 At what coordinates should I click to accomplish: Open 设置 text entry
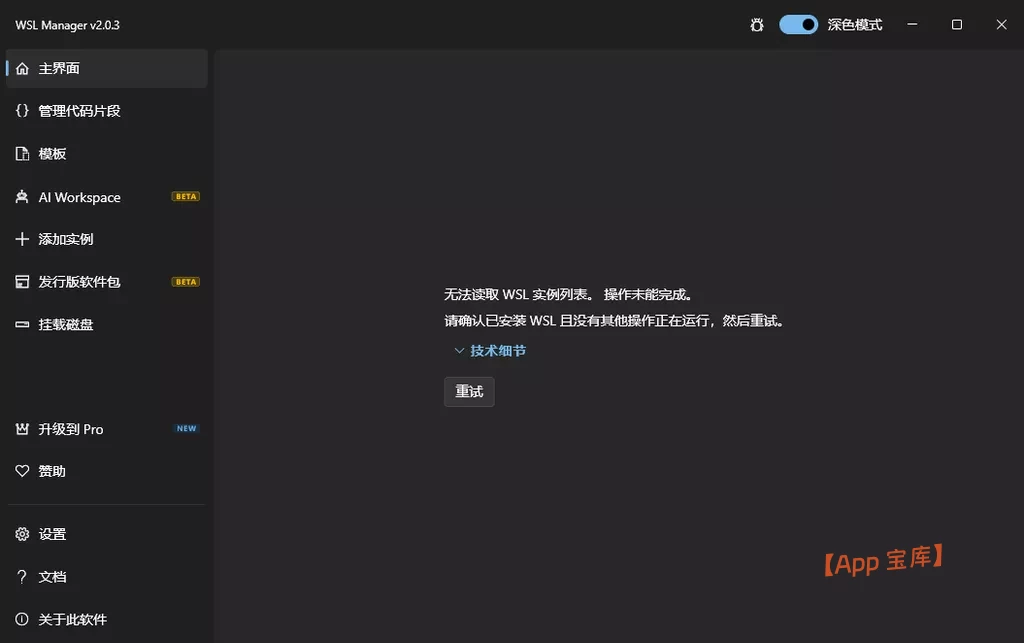[52, 534]
